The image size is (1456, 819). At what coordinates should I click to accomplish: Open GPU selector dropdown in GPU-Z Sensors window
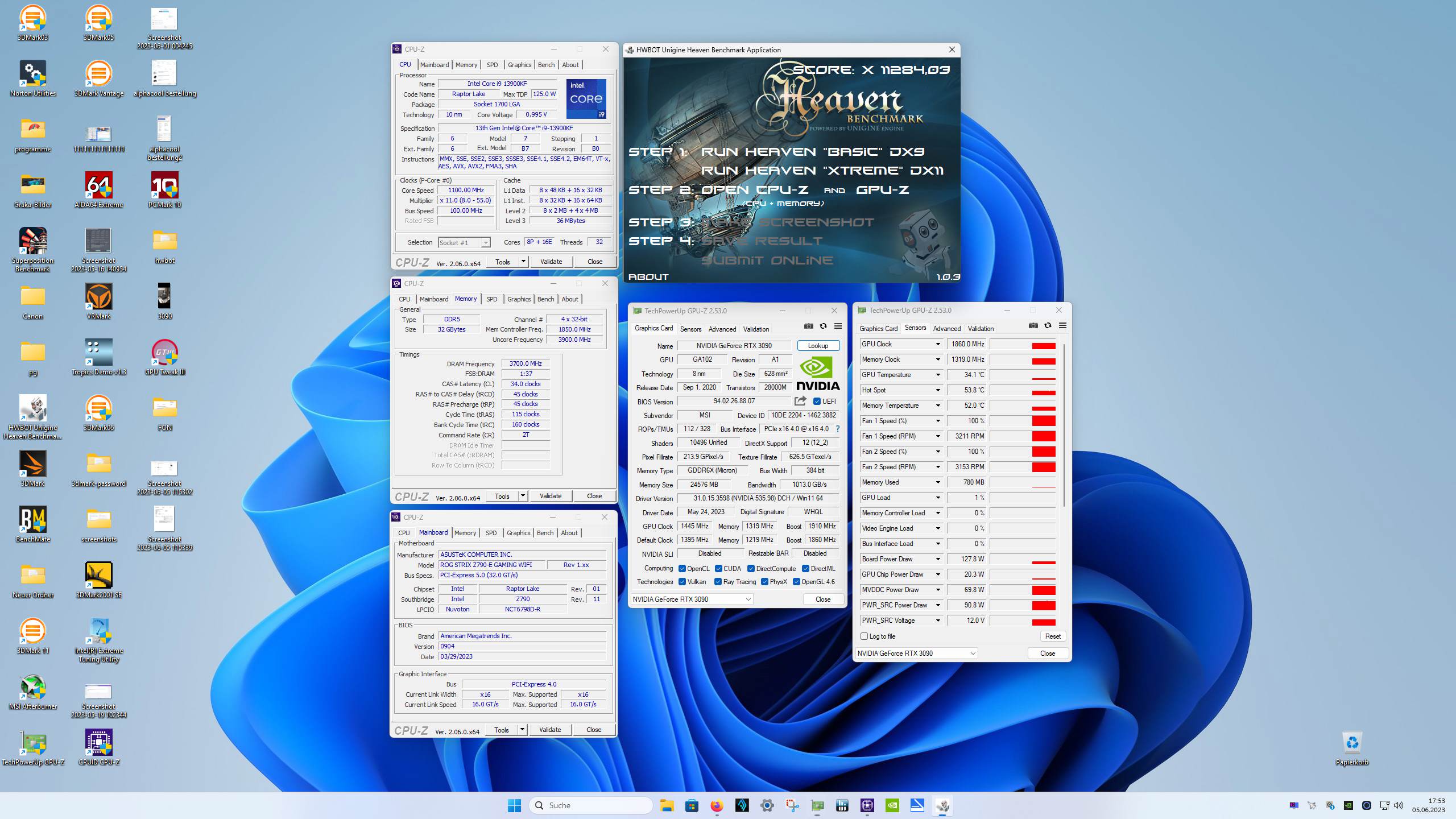(917, 653)
